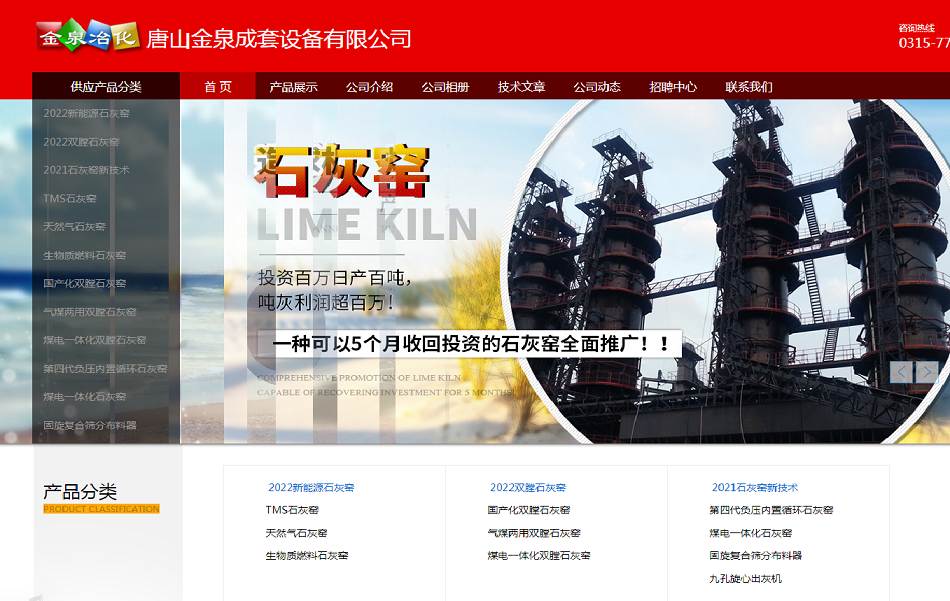950x601 pixels.
Task: Click the blue 2022新能源石灰窑 category heading link
Action: click(x=311, y=488)
